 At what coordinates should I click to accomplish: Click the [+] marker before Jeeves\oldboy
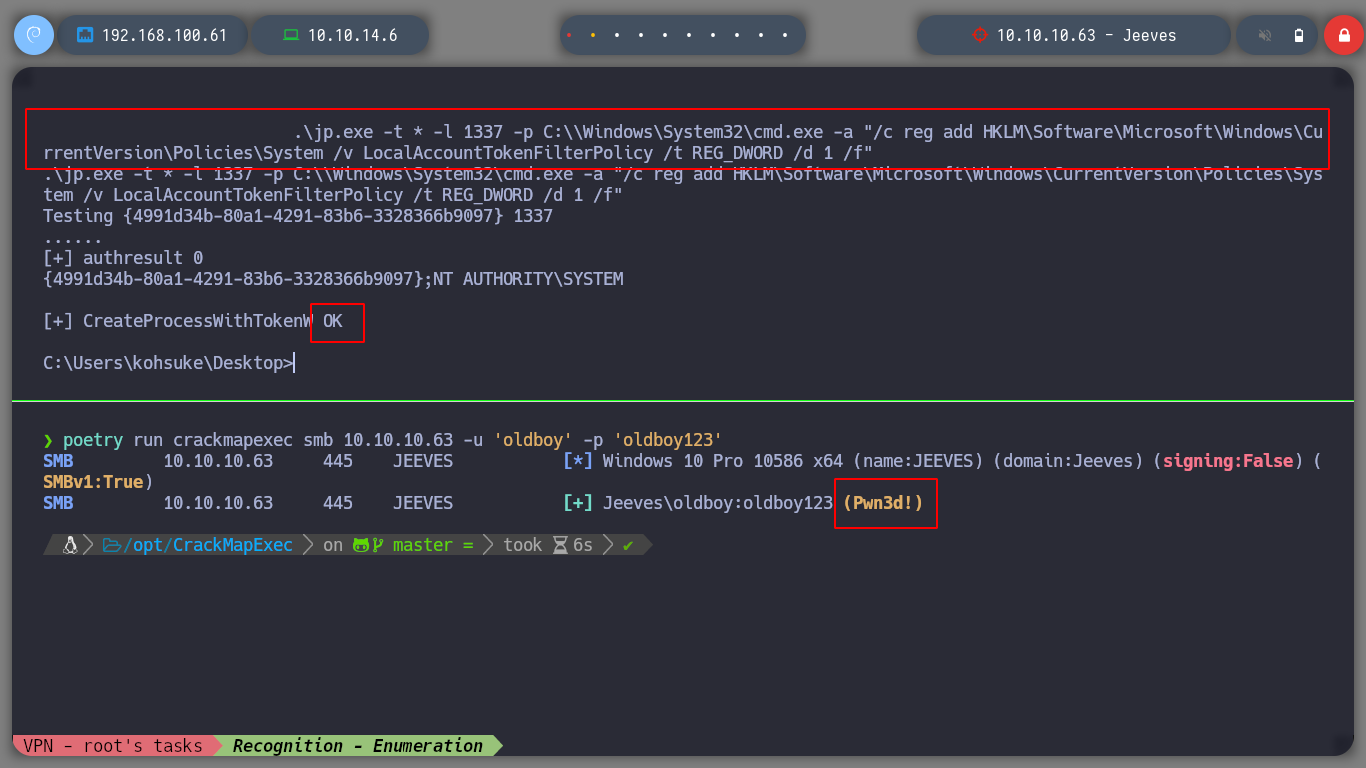pyautogui.click(x=578, y=503)
